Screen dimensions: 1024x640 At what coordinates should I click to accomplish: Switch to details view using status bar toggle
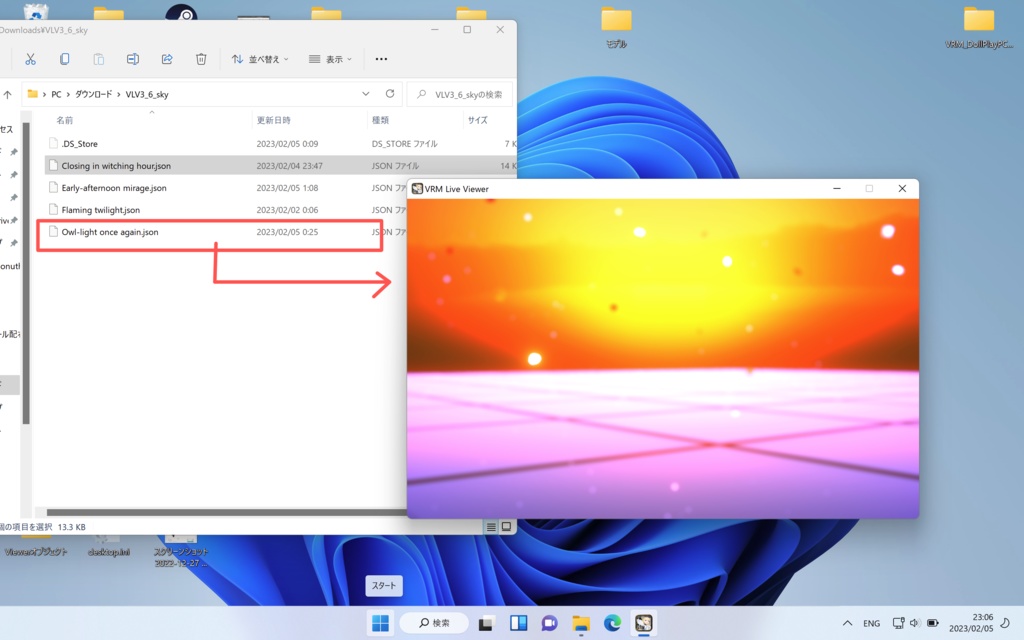(x=491, y=526)
